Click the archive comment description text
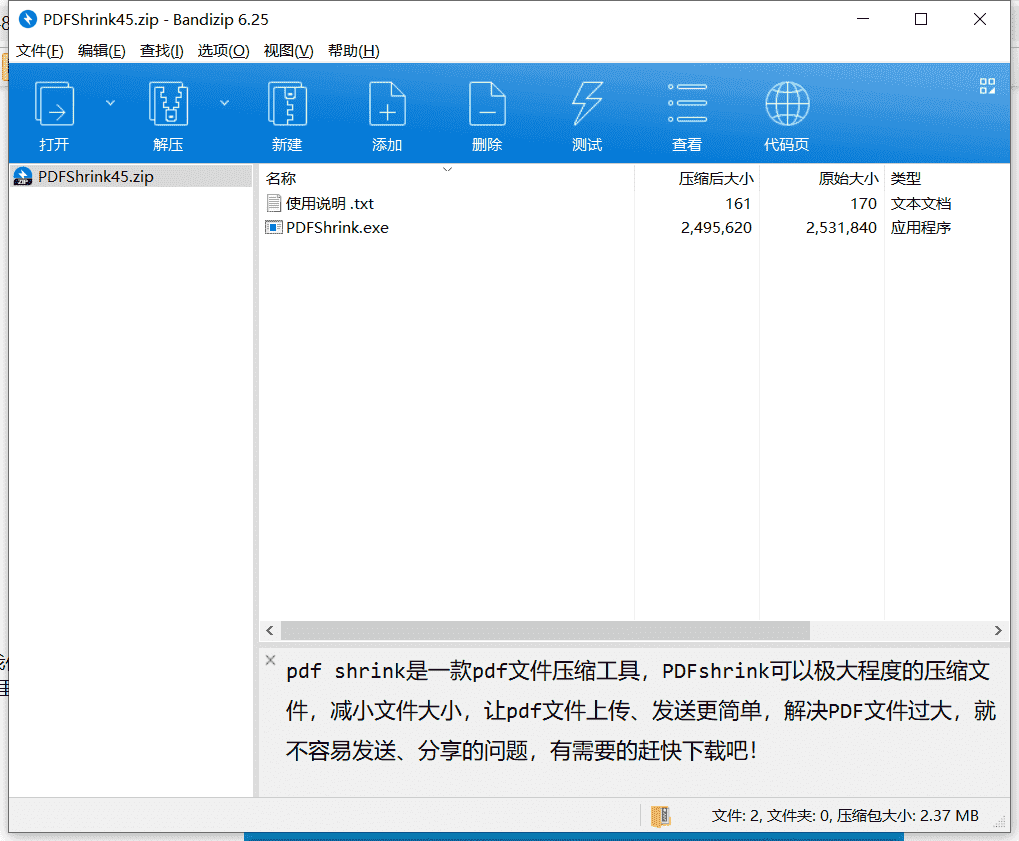Viewport: 1019px width, 841px height. click(641, 711)
